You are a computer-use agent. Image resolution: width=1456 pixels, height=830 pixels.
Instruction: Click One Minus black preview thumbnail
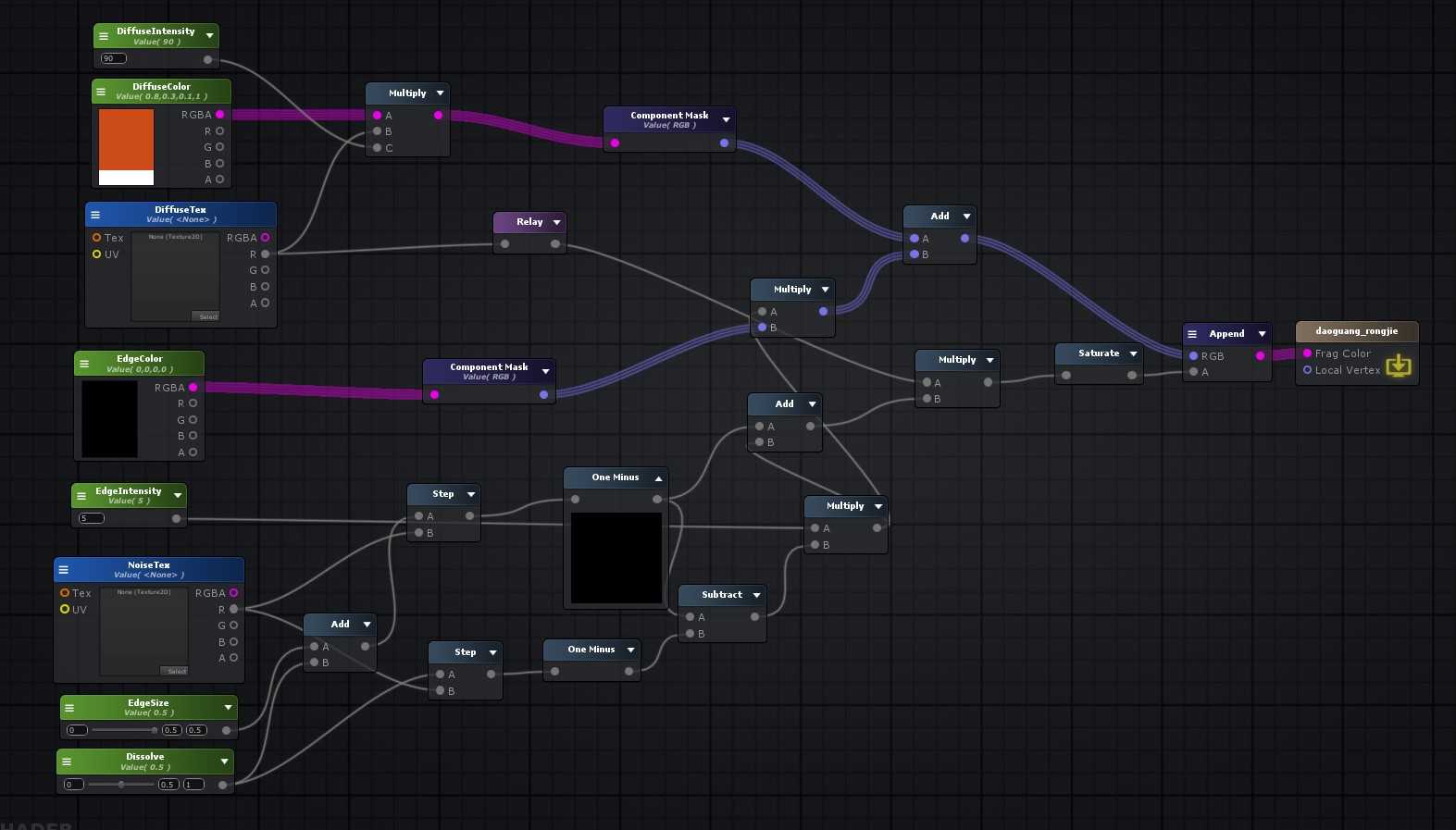tap(616, 558)
